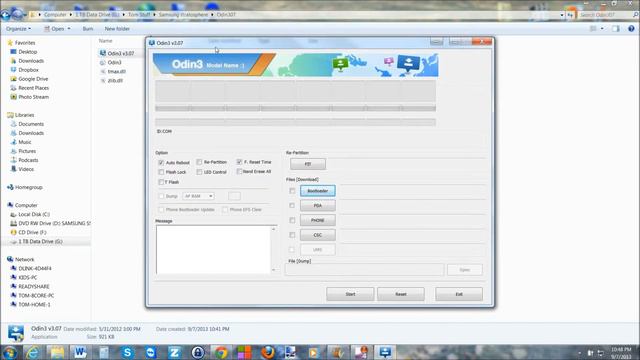Click the Windows Start orb
This screenshot has width=640, height=360.
[10, 352]
